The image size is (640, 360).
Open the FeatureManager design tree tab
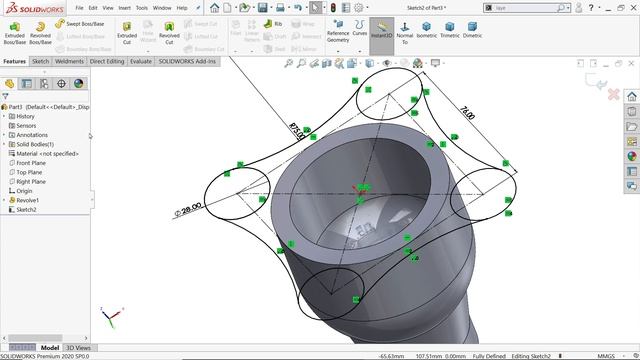pyautogui.click(x=9, y=84)
